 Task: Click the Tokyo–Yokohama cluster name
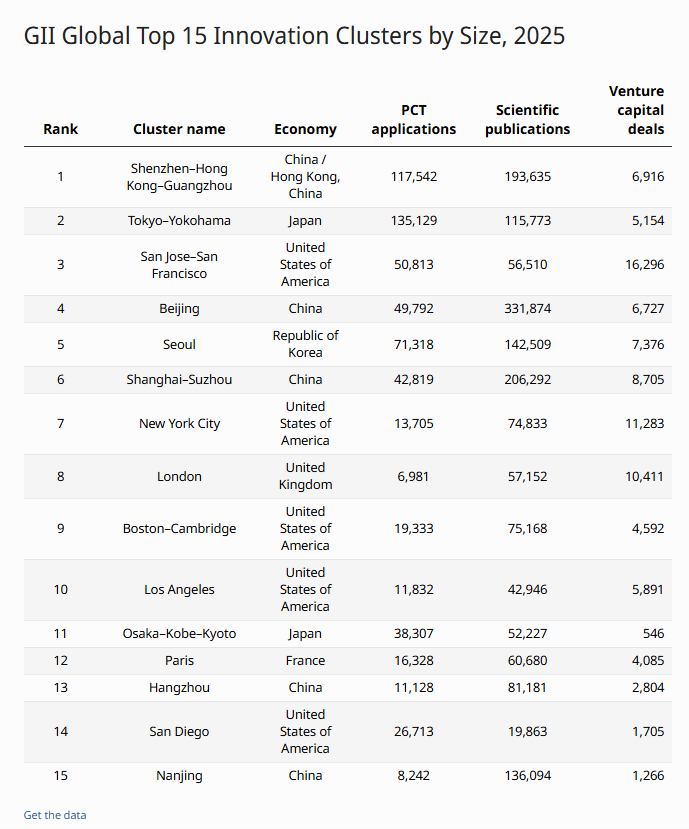click(179, 220)
